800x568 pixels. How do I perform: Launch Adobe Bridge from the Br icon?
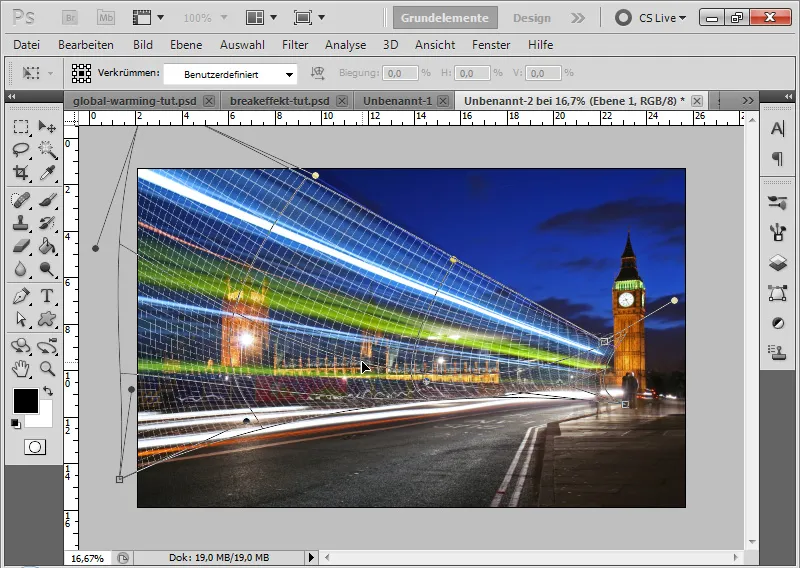(70, 18)
